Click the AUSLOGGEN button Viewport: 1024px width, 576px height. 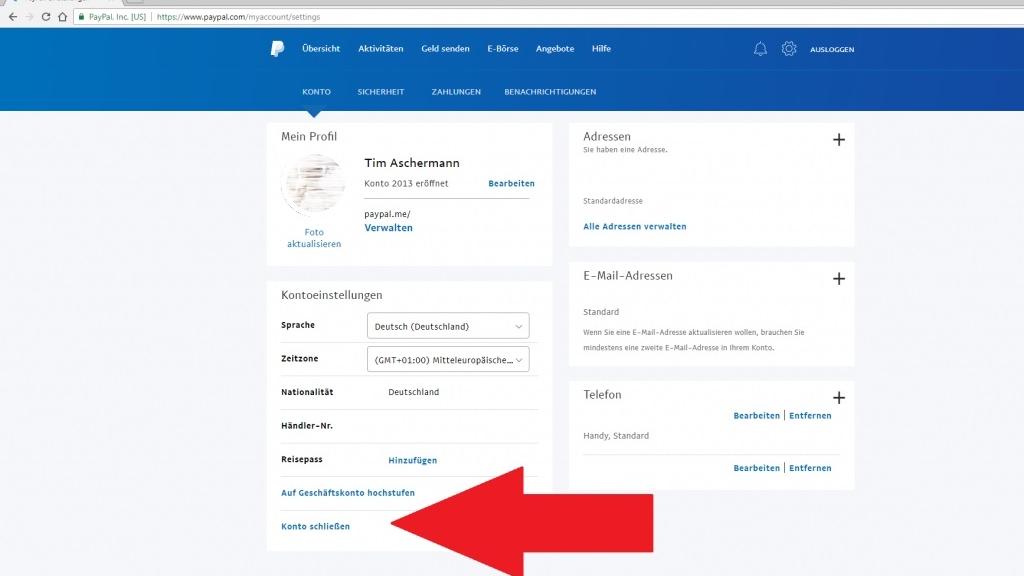(832, 50)
